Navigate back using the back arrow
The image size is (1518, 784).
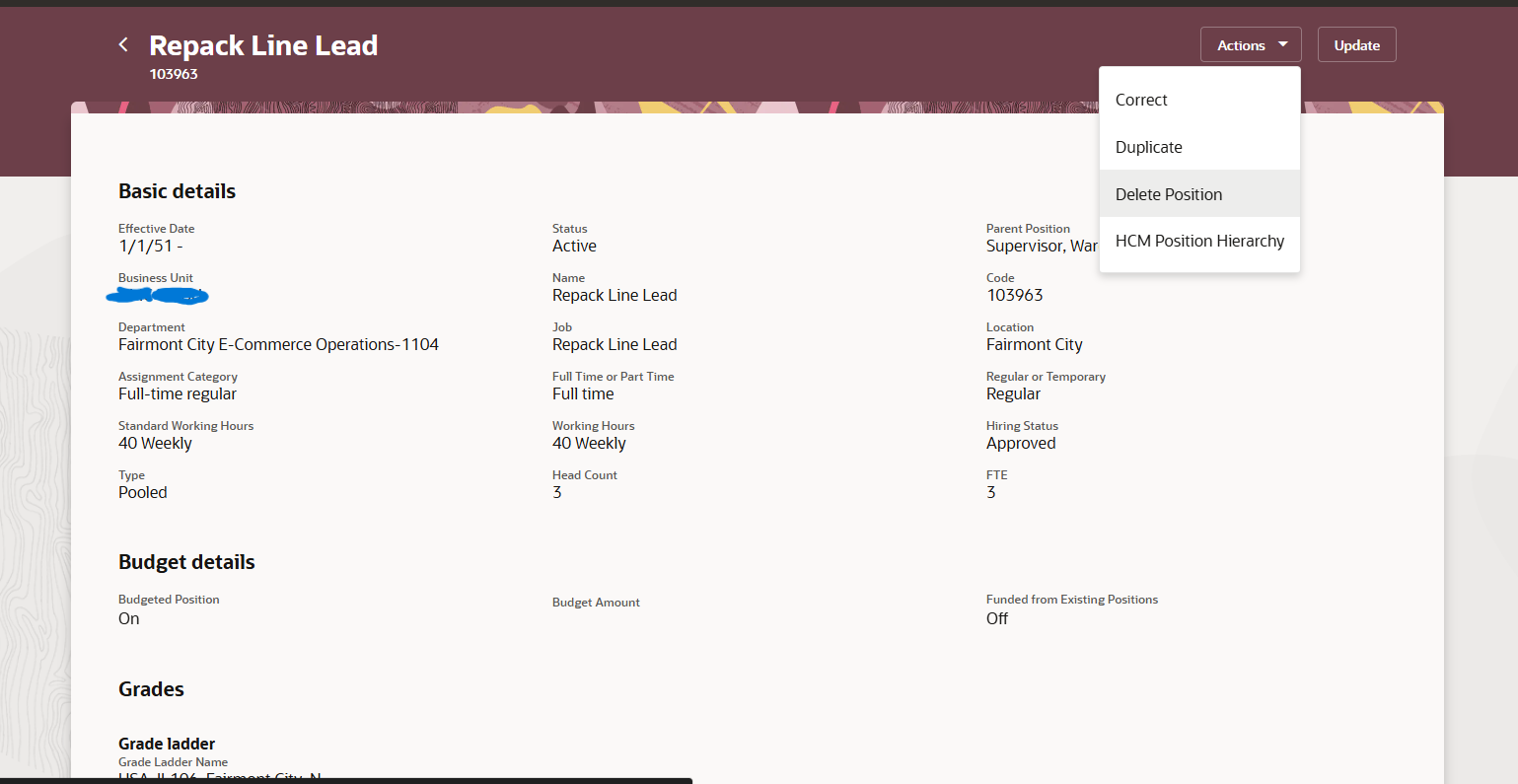122,43
